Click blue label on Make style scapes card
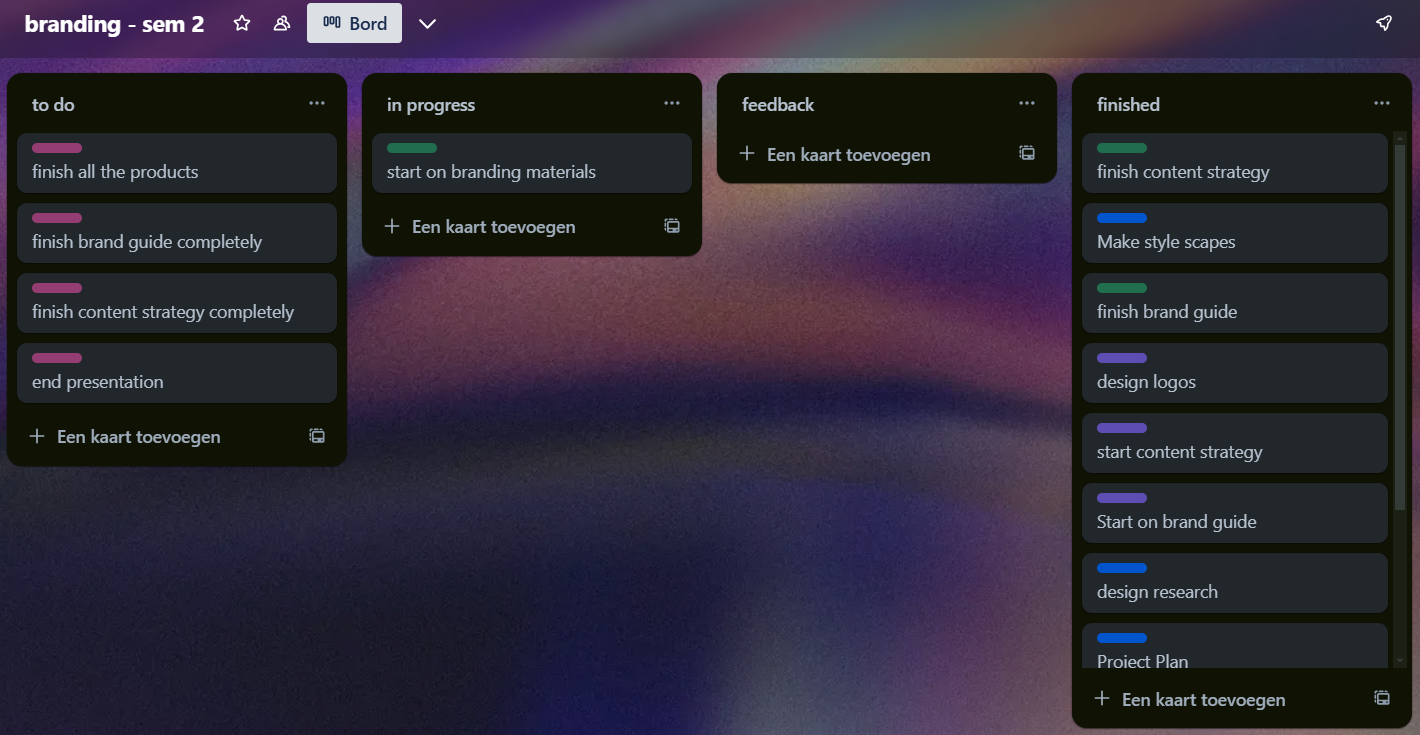This screenshot has width=1420, height=735. (x=1122, y=218)
